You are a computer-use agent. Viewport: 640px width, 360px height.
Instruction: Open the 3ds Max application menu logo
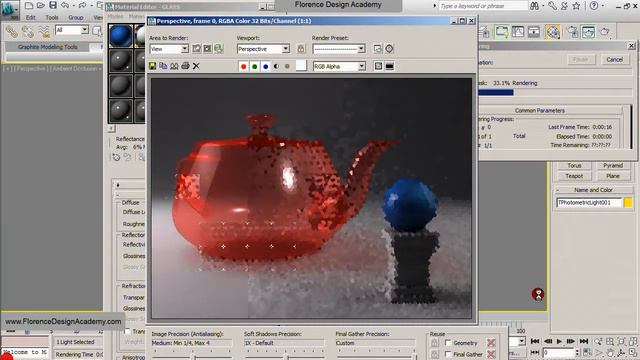click(x=9, y=10)
